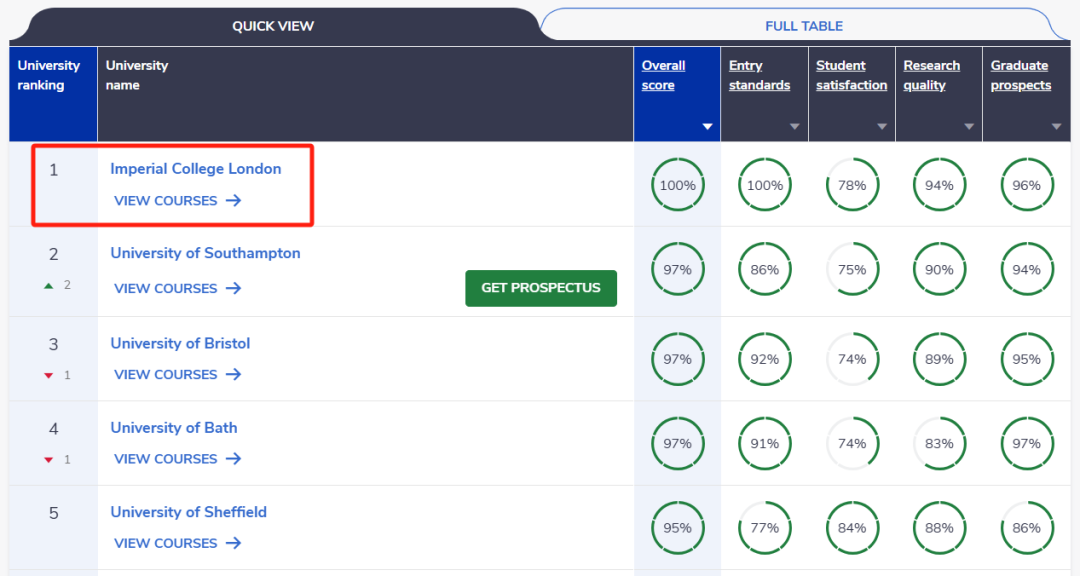Open the University of Bristol link
The image size is (1080, 576).
180,343
